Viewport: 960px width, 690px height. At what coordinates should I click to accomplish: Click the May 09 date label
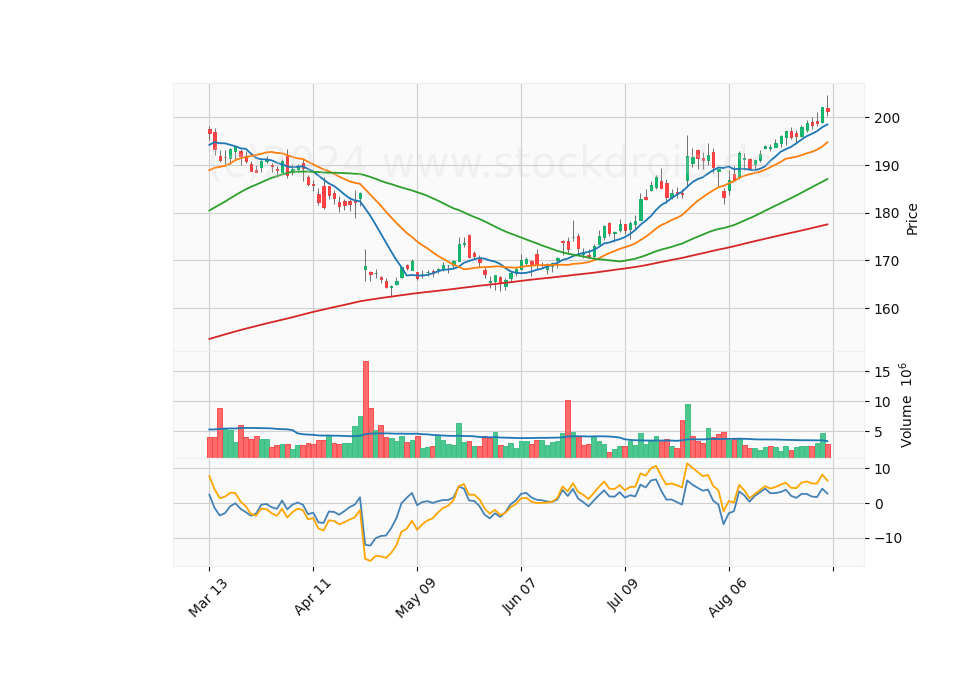tap(415, 598)
